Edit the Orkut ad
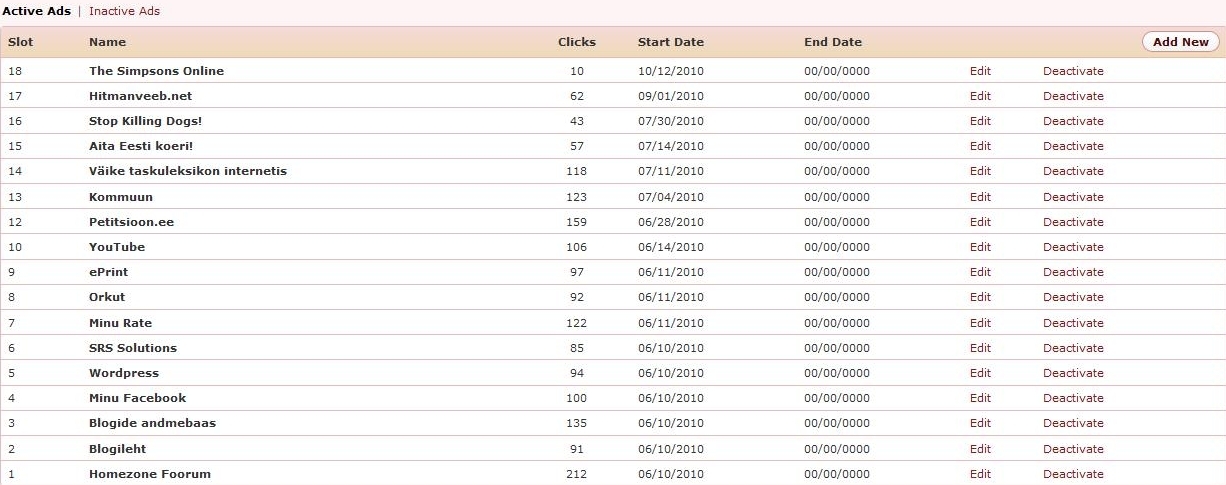 [x=980, y=297]
